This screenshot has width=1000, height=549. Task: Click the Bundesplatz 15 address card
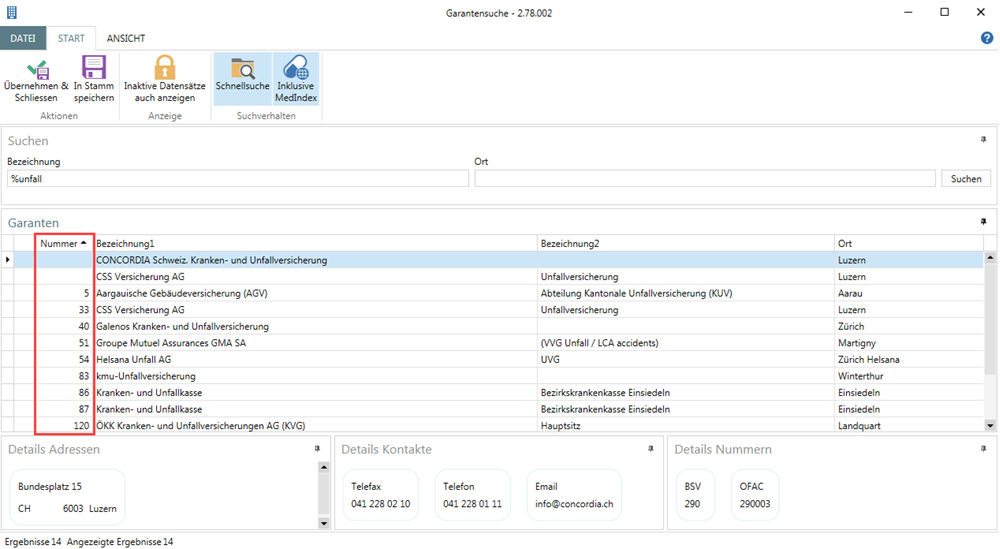pos(68,497)
